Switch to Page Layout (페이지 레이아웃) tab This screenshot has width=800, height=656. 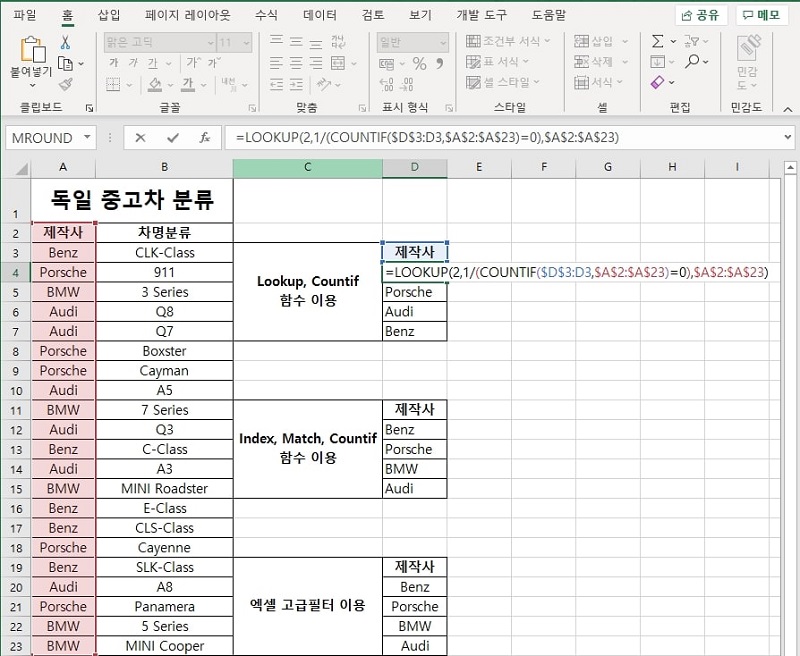[x=188, y=15]
